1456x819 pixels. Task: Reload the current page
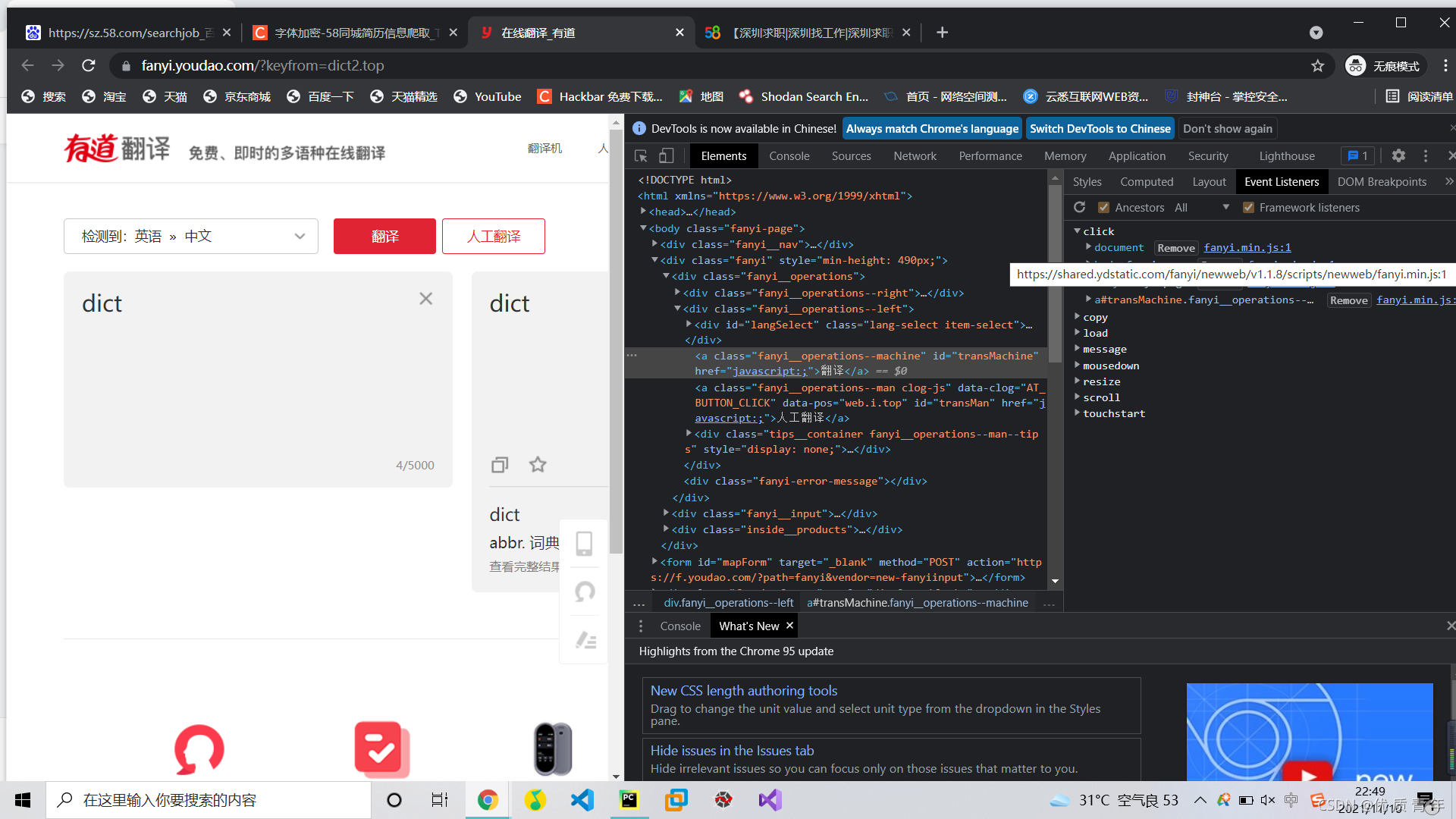coord(89,66)
